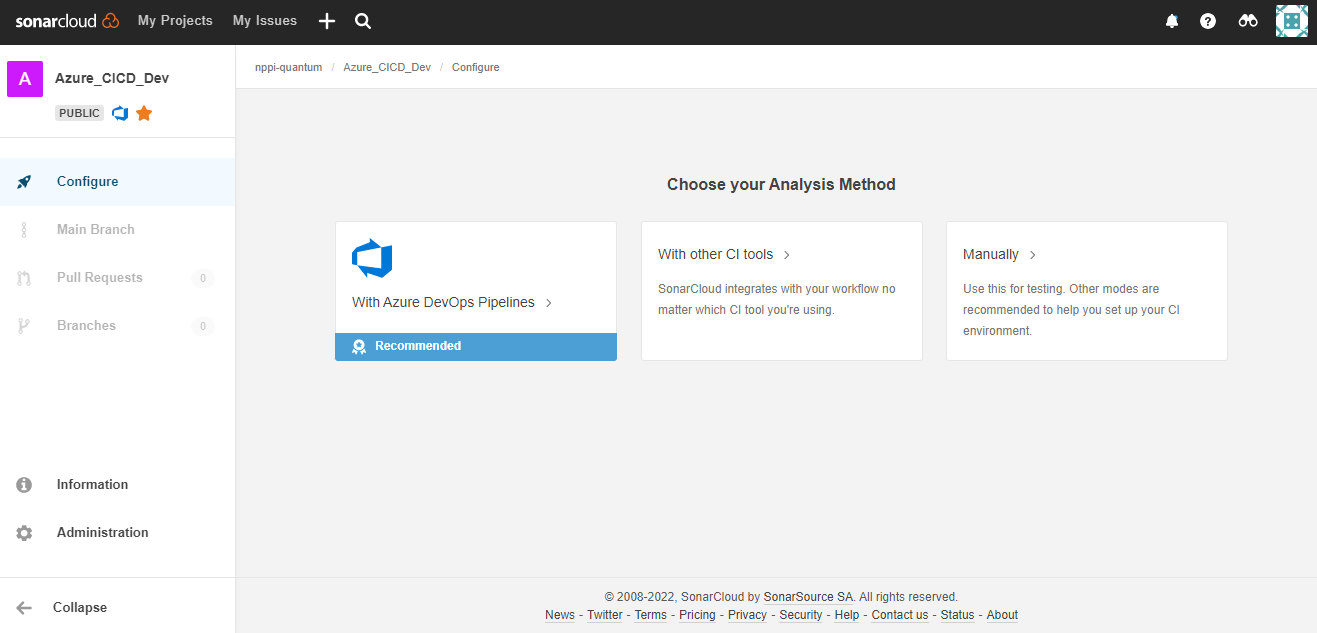Select Main Branch in the sidebar
Image resolution: width=1317 pixels, height=633 pixels.
tap(117, 230)
